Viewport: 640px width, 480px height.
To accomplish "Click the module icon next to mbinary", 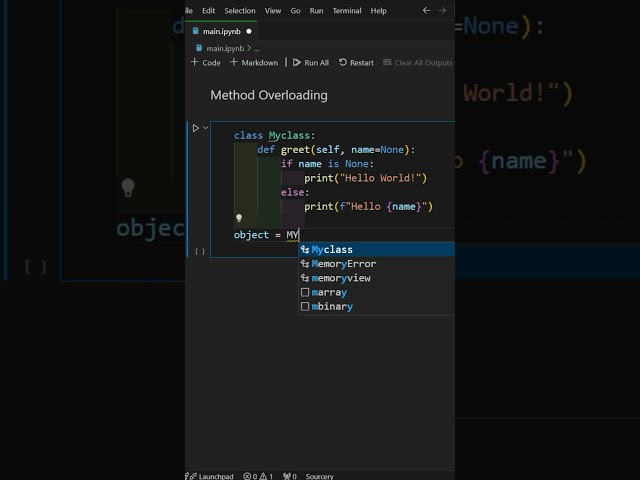I will pyautogui.click(x=304, y=307).
